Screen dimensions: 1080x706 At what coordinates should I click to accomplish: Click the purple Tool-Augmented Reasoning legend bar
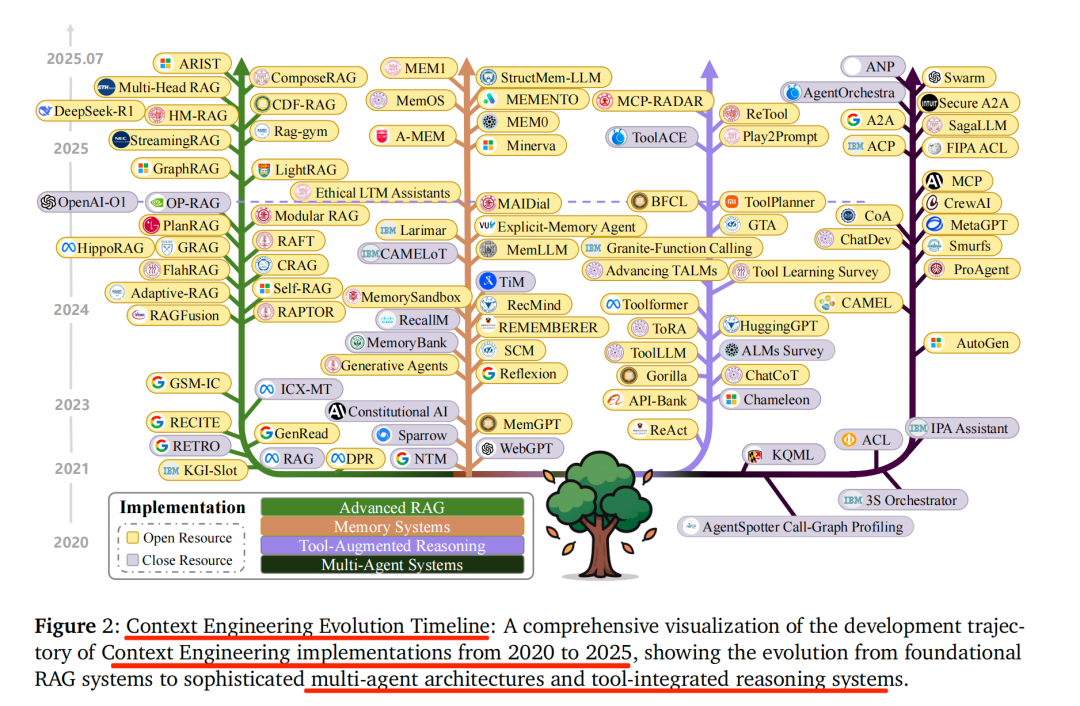(392, 546)
